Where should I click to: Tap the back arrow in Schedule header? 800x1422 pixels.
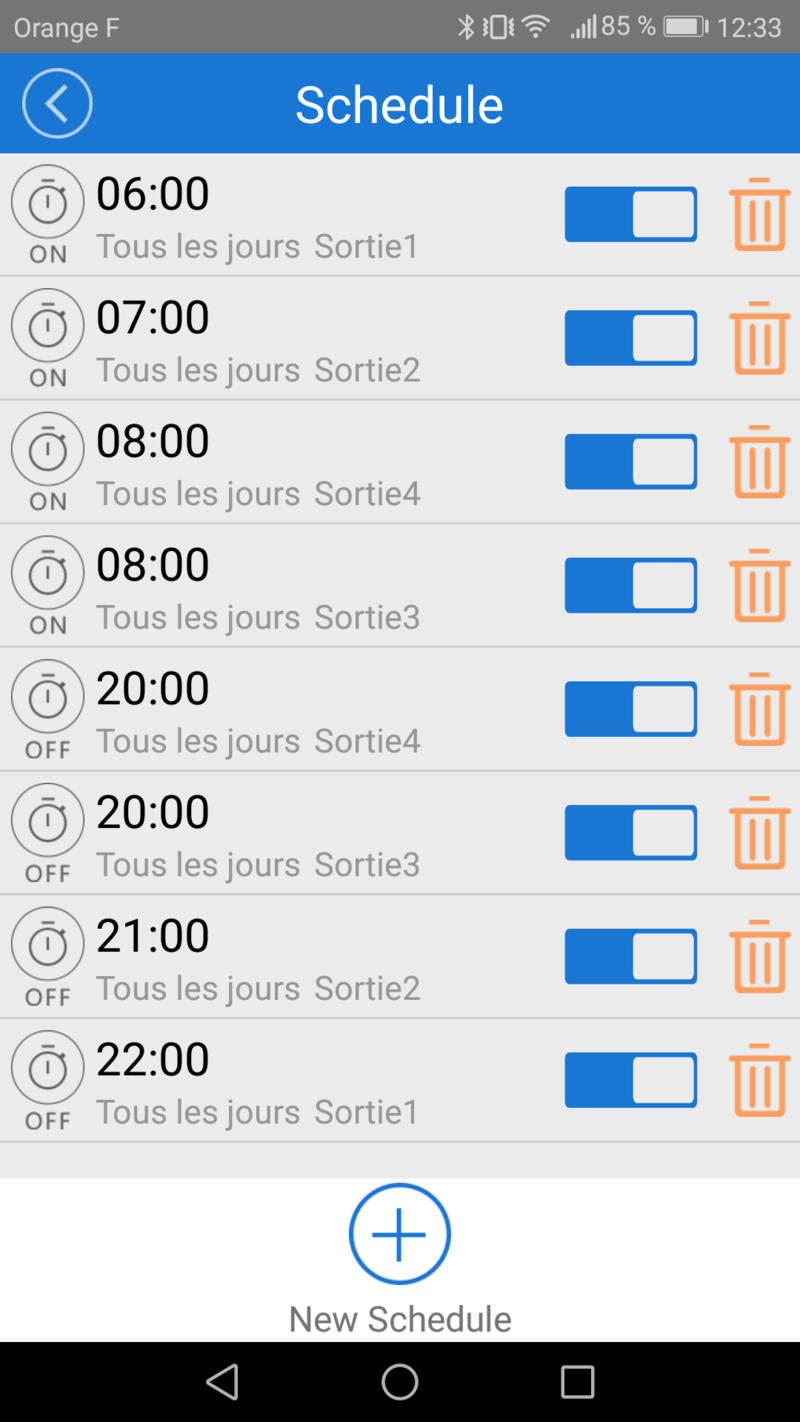pyautogui.click(x=57, y=104)
